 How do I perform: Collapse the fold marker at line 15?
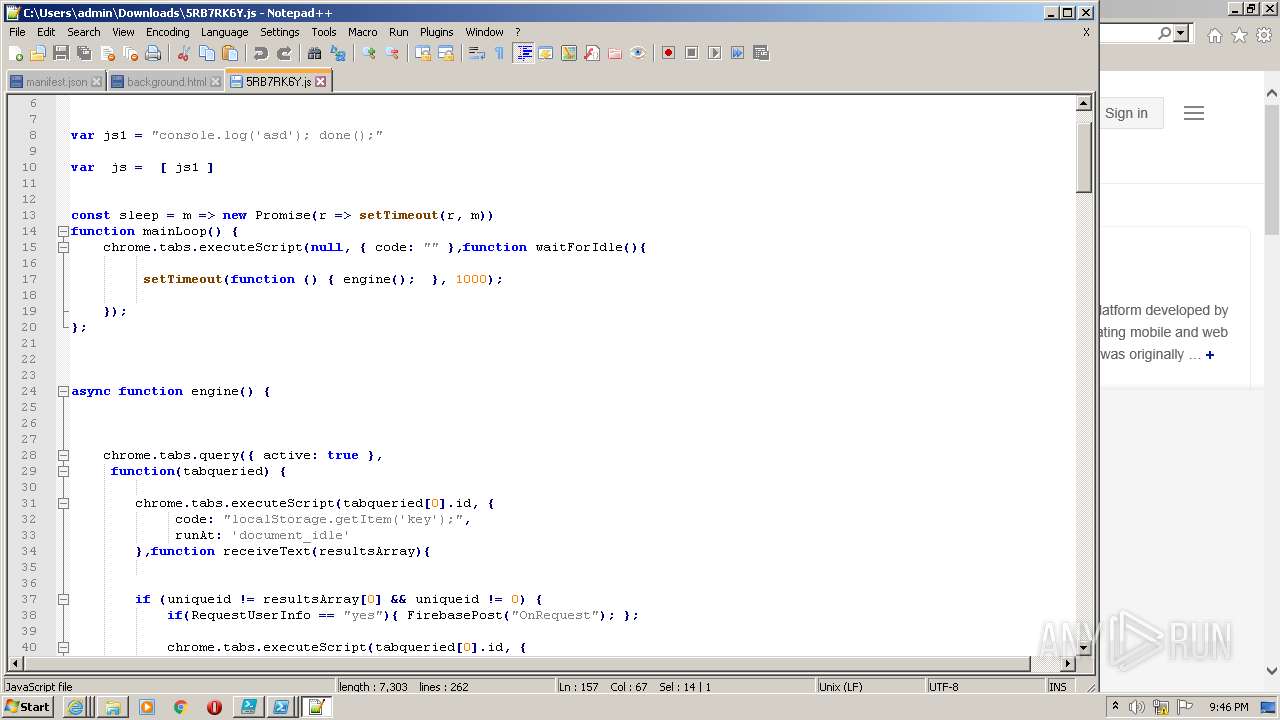pos(63,247)
